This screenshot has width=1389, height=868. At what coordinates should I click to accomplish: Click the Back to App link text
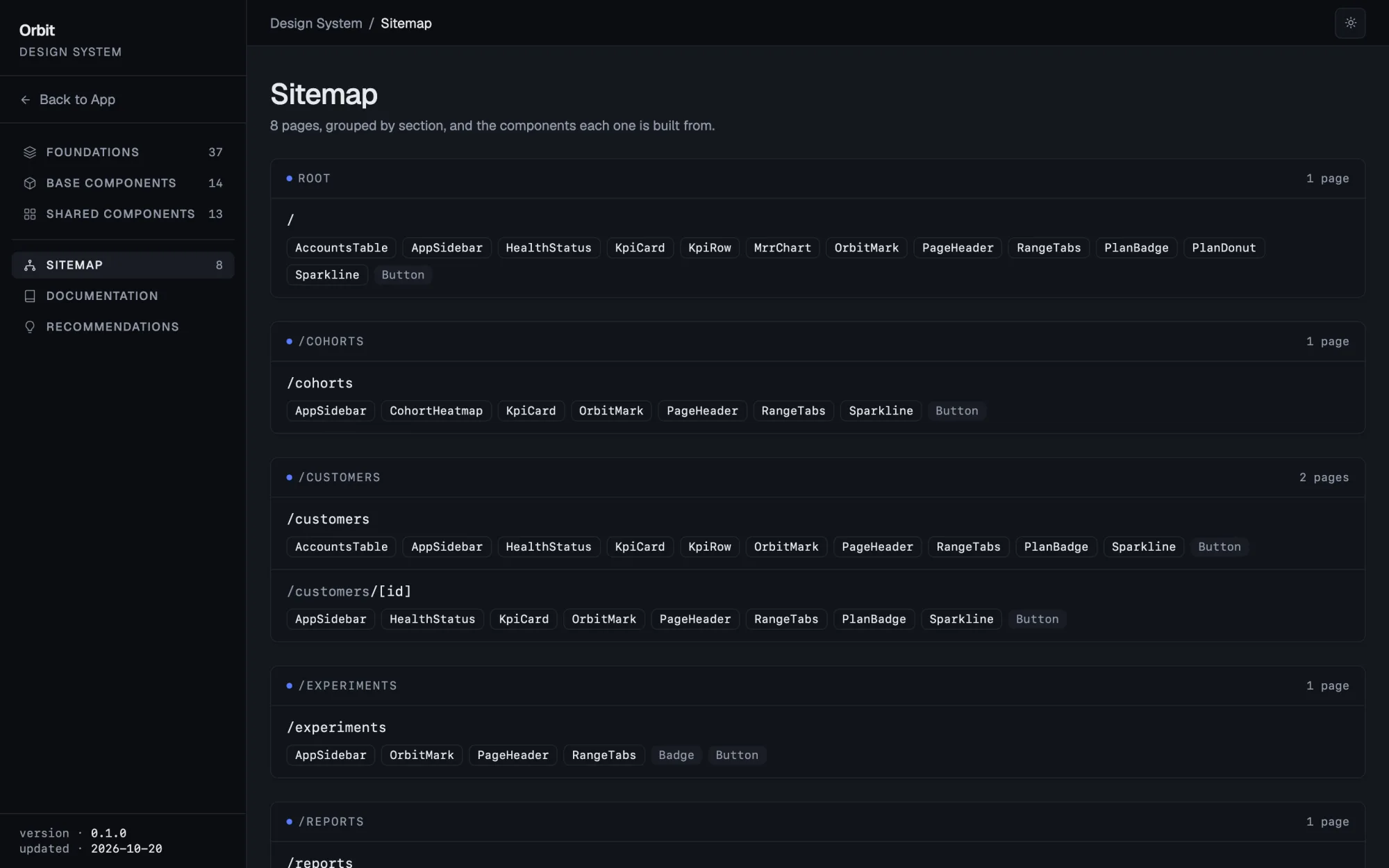pyautogui.click(x=77, y=100)
